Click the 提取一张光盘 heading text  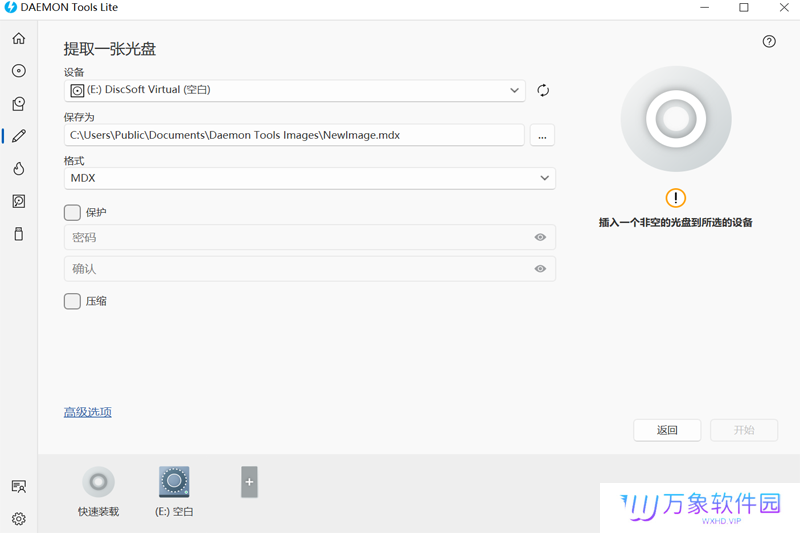click(110, 49)
